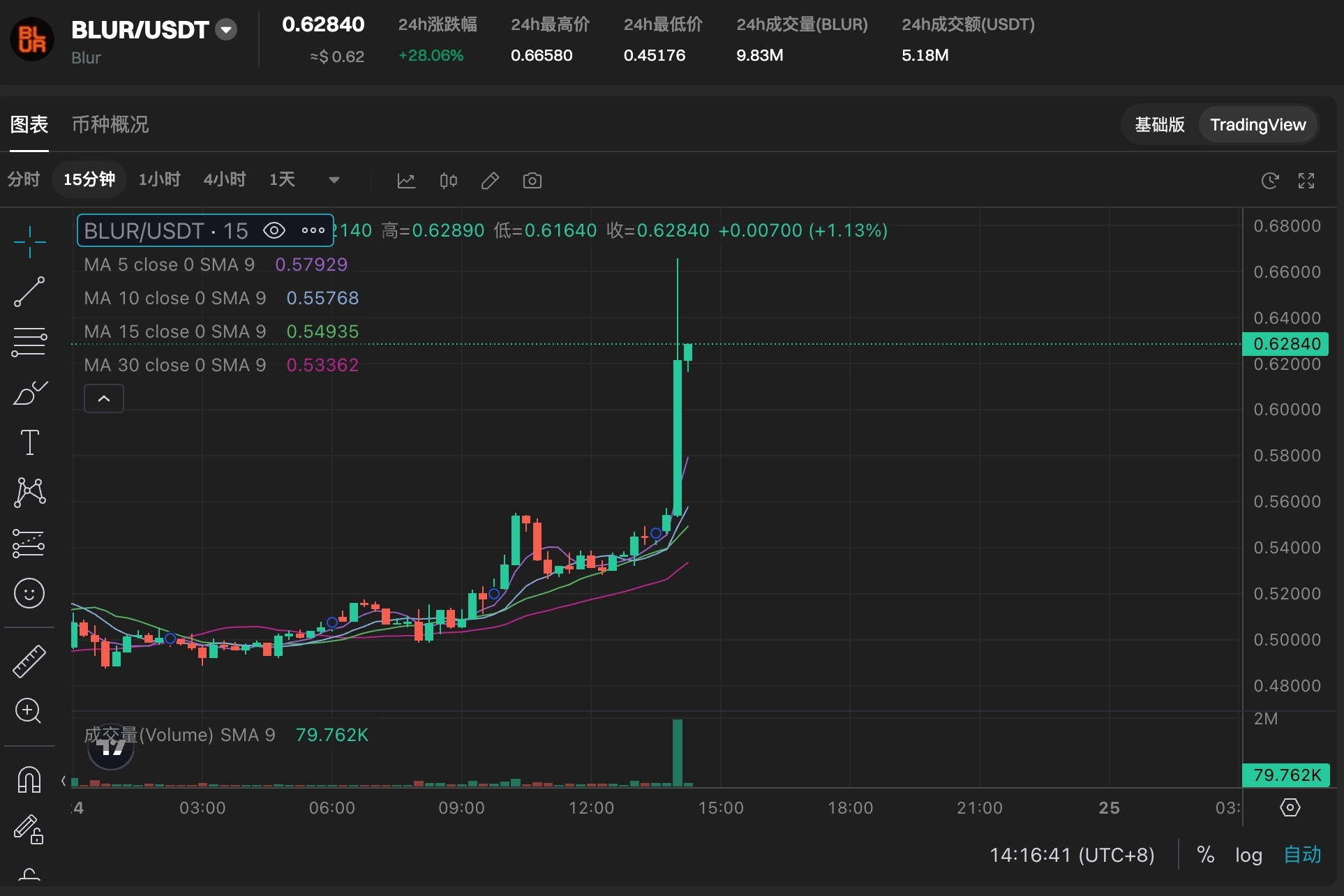The image size is (1344, 896).
Task: Switch to 基础版 chart mode
Action: pos(1160,124)
